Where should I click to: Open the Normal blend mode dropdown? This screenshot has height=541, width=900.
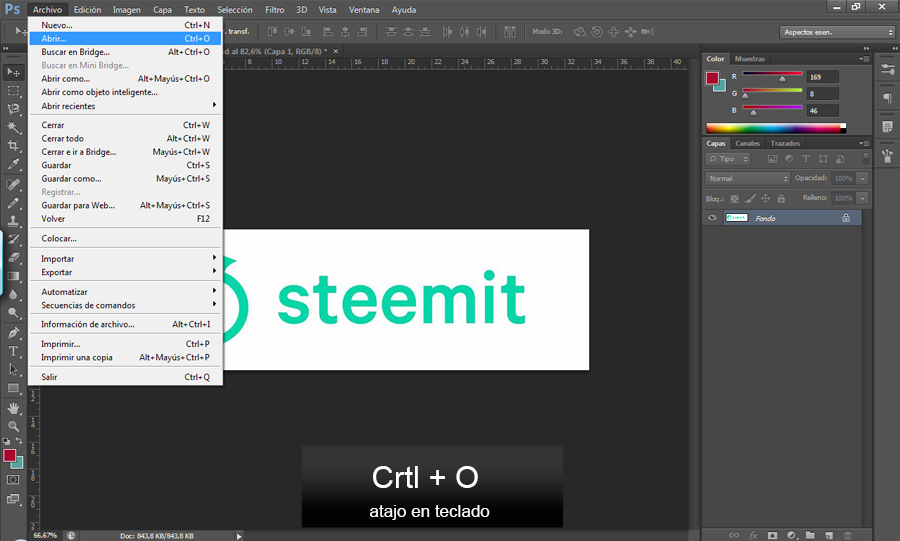747,178
